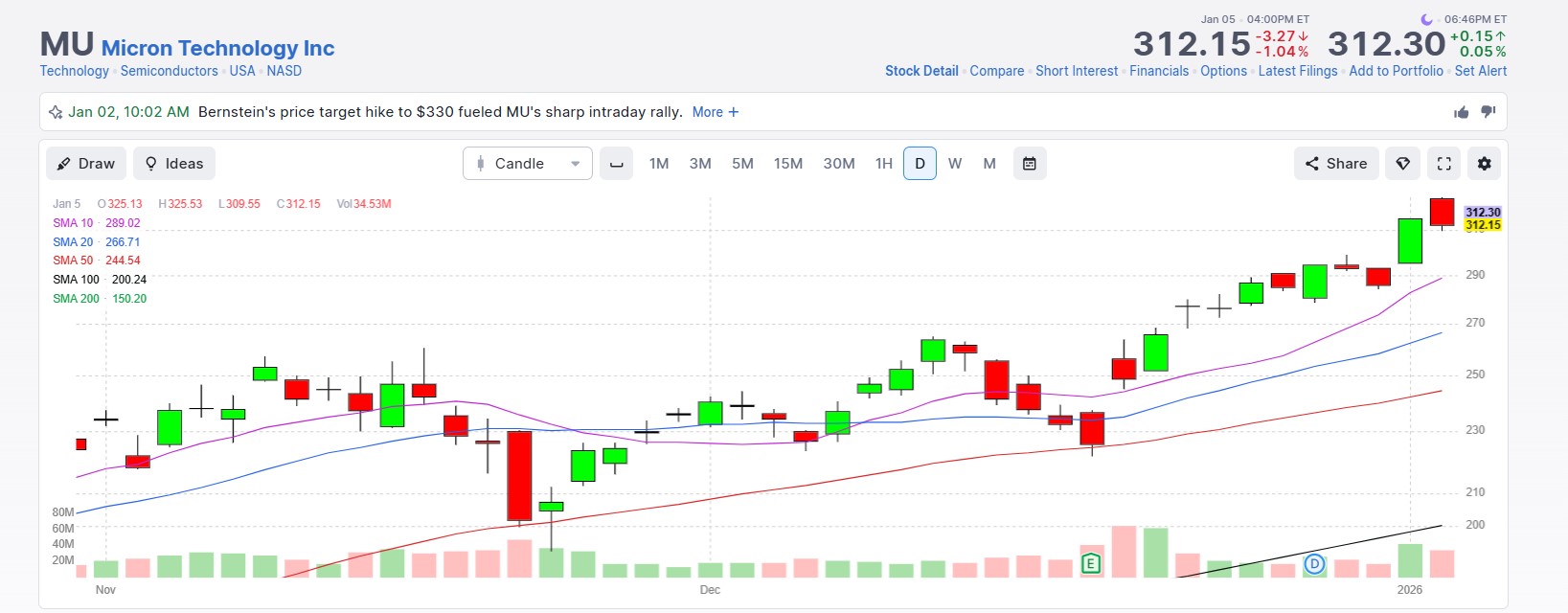Viewport: 1568px width, 613px height.
Task: Open the Financials tab
Action: point(1158,71)
